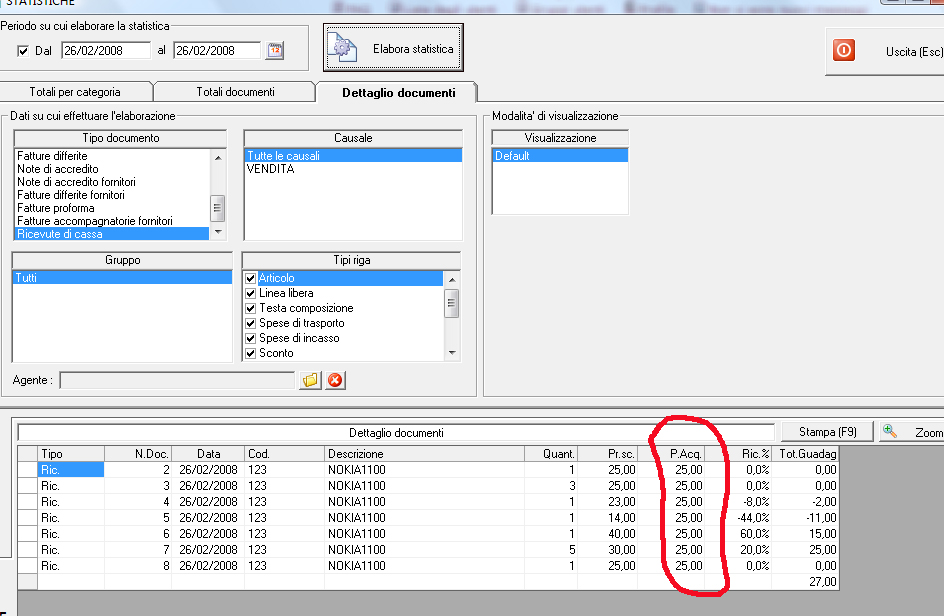This screenshot has height=616, width=944.
Task: Select Ric. cell of document 2 row
Action: pos(71,470)
